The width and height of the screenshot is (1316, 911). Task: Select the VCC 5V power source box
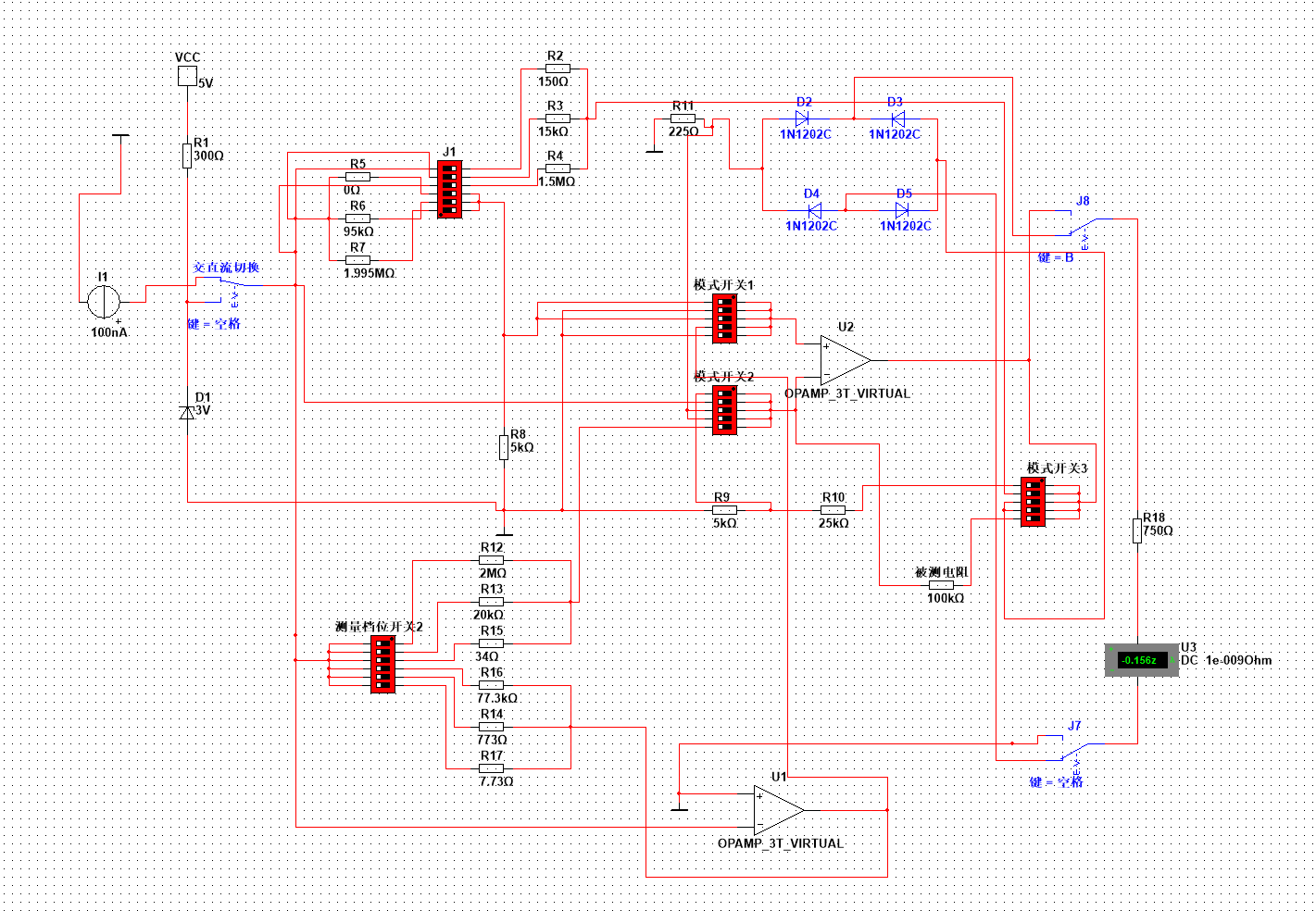point(188,76)
